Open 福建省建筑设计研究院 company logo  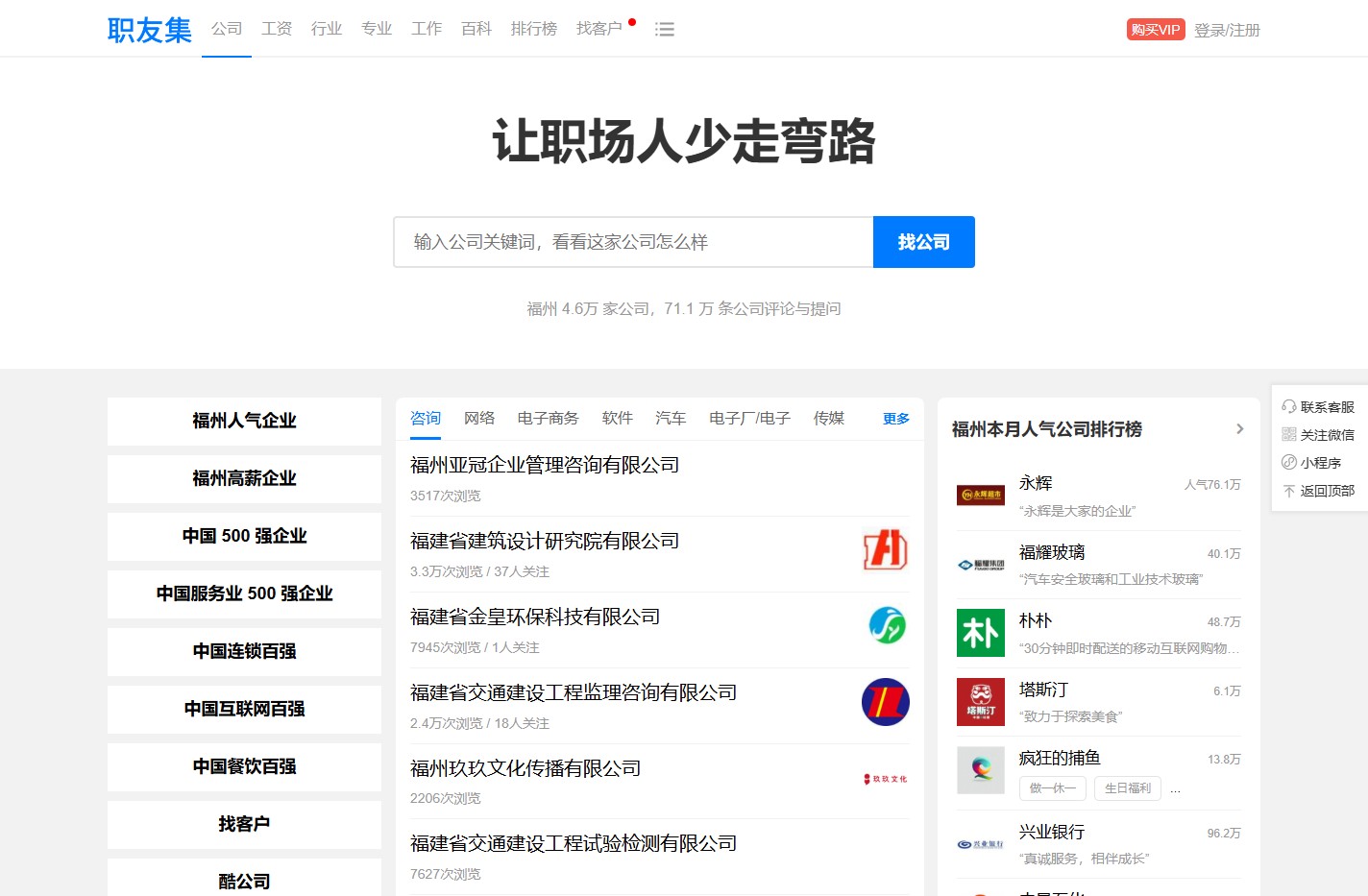pos(885,549)
